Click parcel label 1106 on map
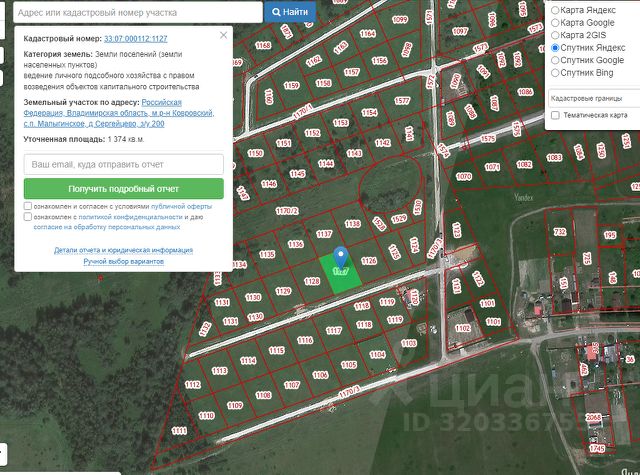The image size is (640, 475). click(x=320, y=375)
